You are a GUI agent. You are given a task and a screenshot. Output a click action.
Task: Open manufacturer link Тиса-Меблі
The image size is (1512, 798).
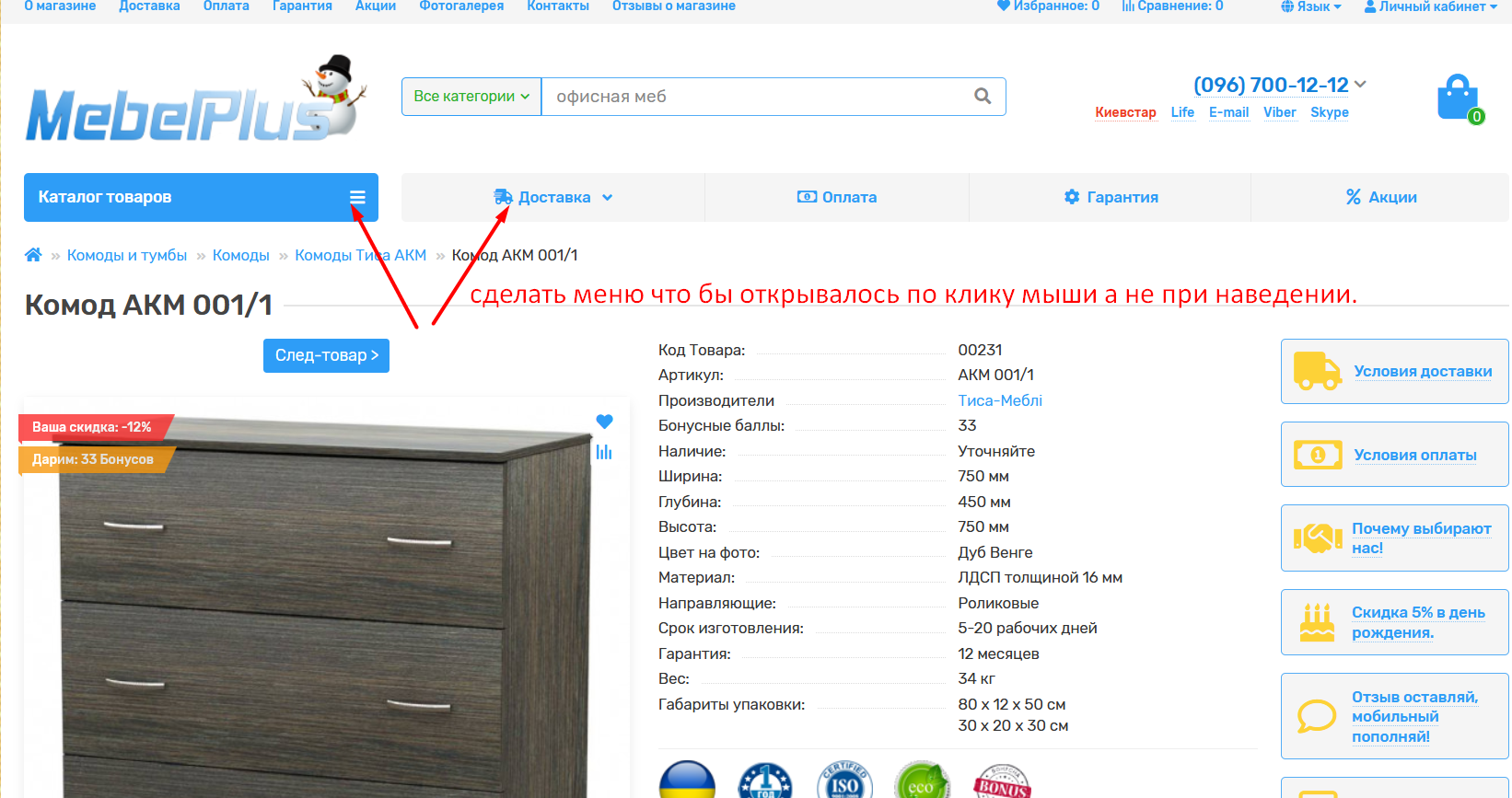pos(1000,400)
